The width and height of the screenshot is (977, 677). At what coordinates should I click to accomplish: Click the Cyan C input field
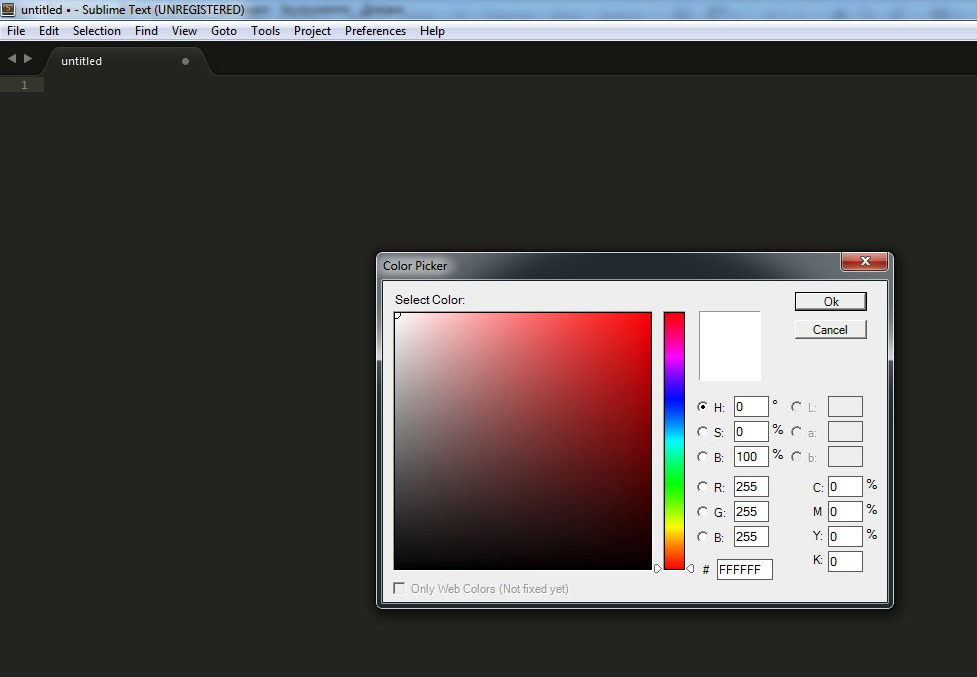pos(845,486)
